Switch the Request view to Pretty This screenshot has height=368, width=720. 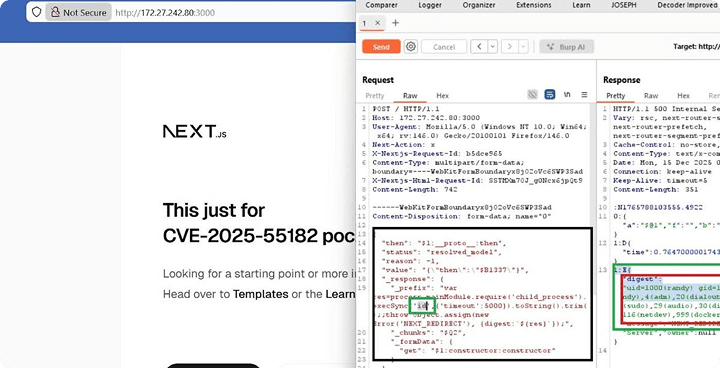point(375,96)
